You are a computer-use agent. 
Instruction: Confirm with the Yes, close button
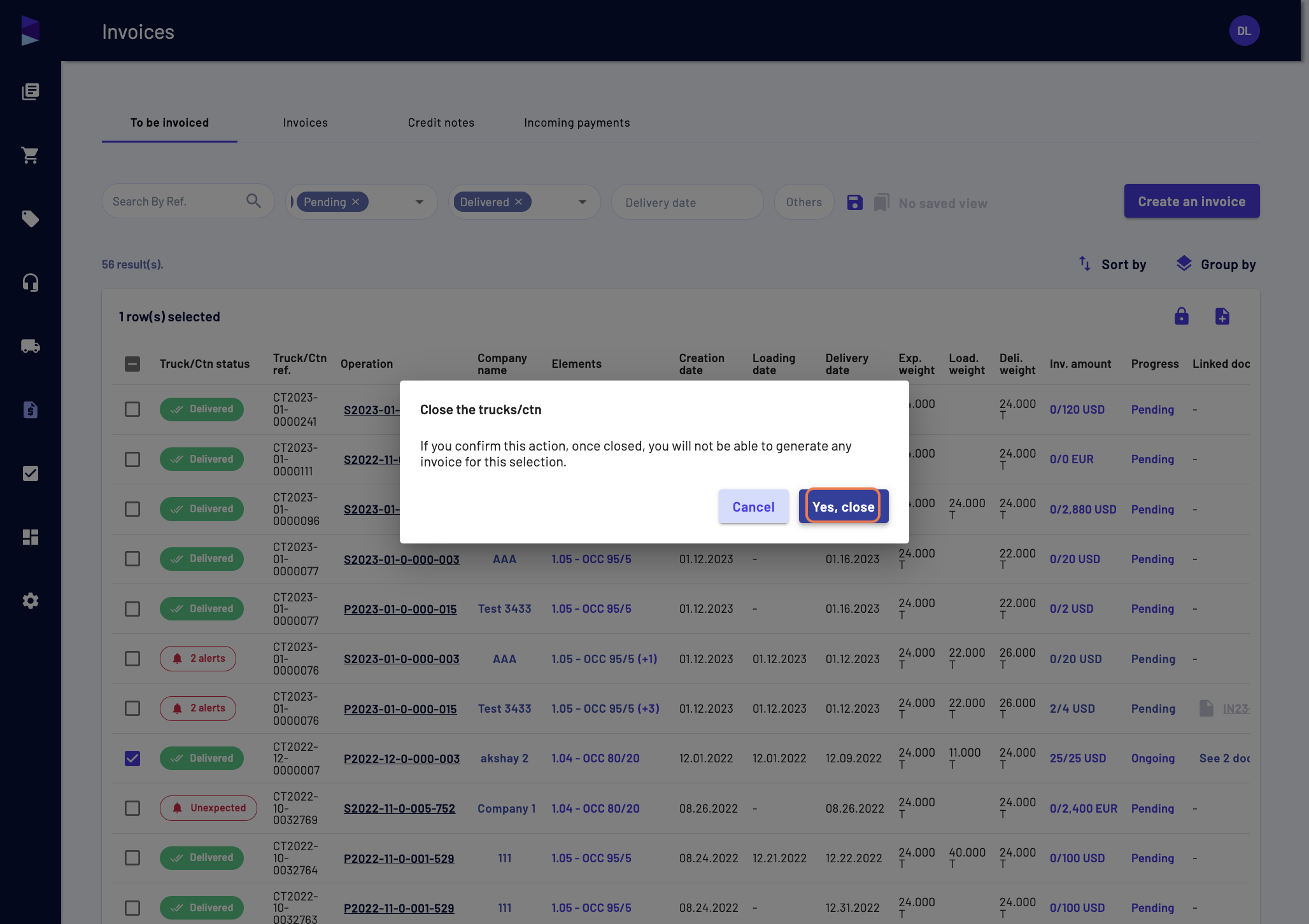[844, 507]
